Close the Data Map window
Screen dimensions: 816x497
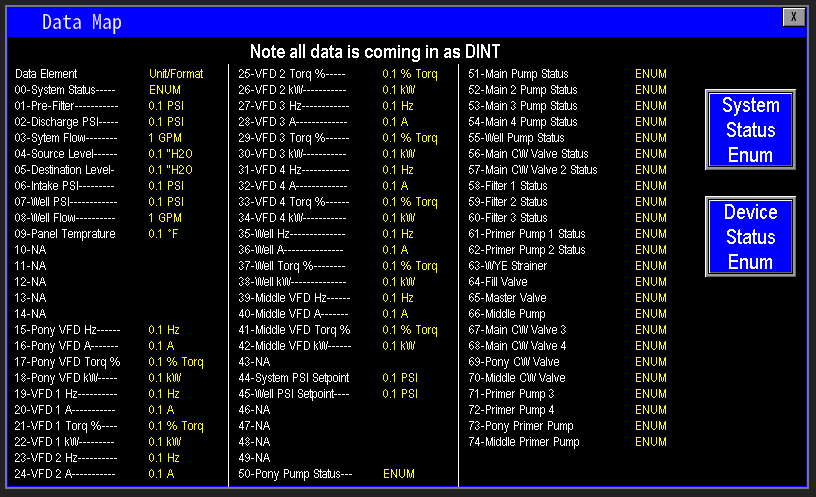(x=792, y=17)
